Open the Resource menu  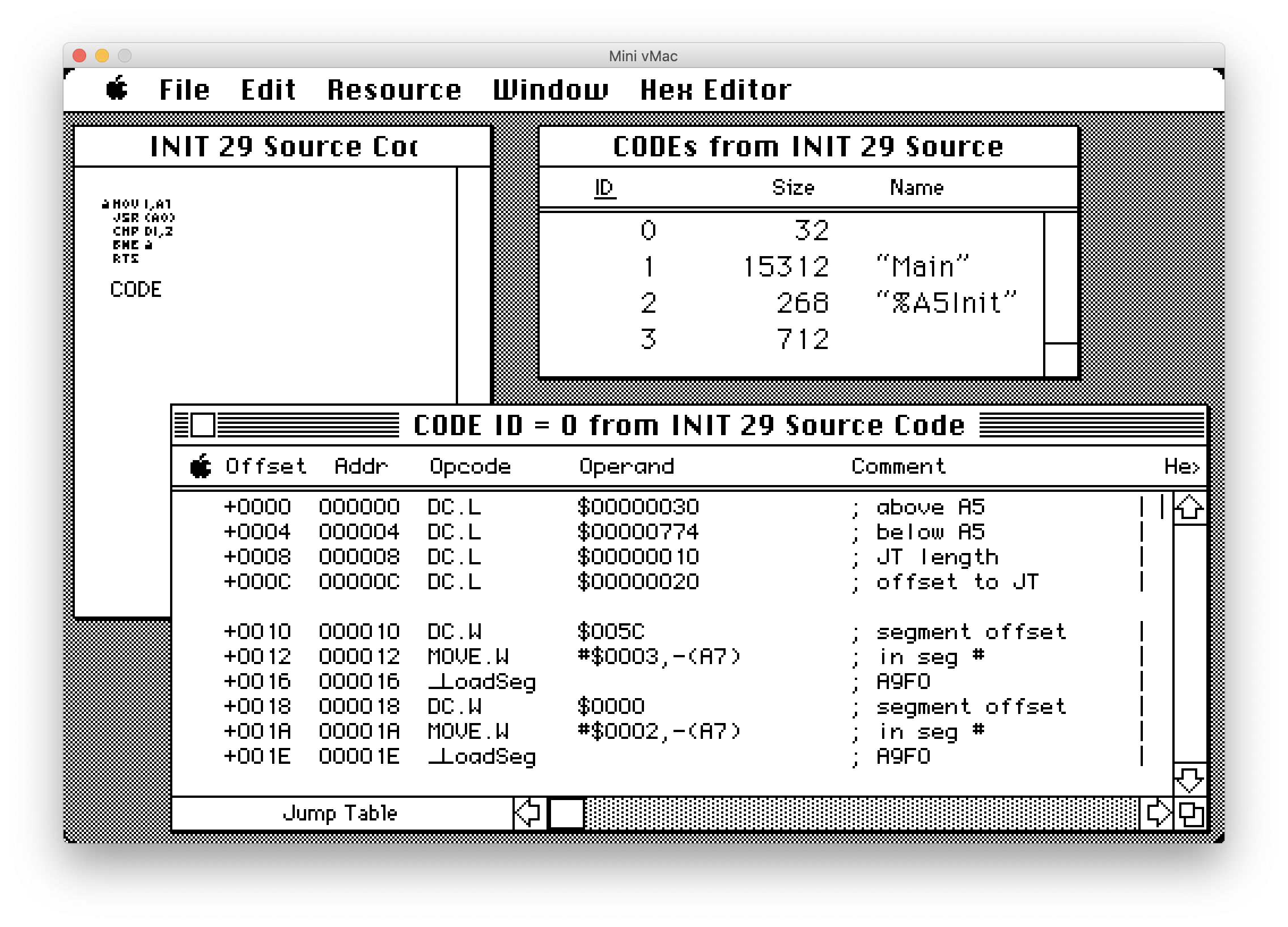click(394, 90)
